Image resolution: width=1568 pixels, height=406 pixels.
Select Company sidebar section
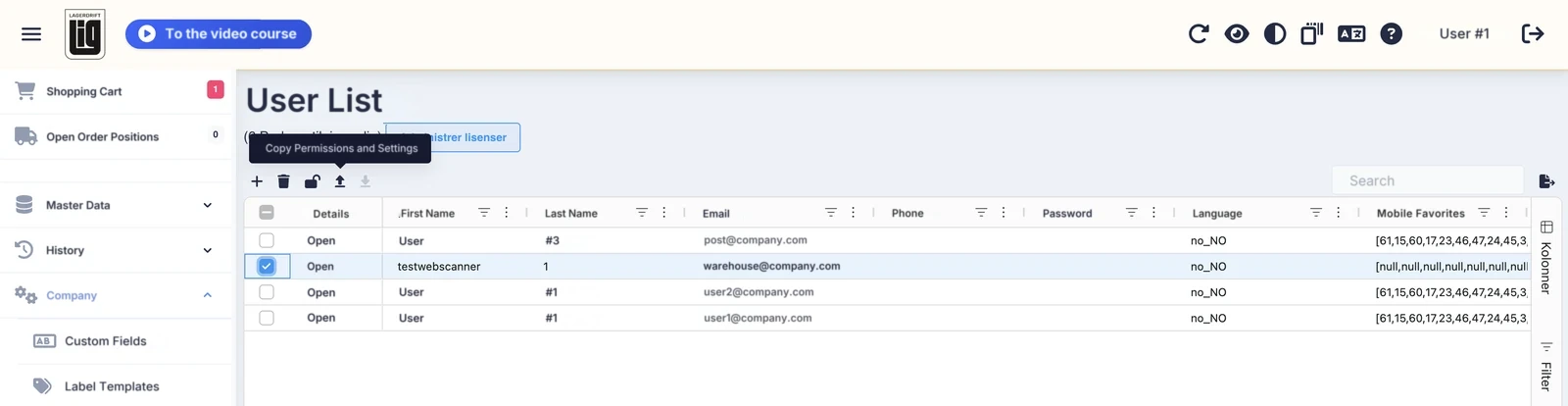coord(72,295)
